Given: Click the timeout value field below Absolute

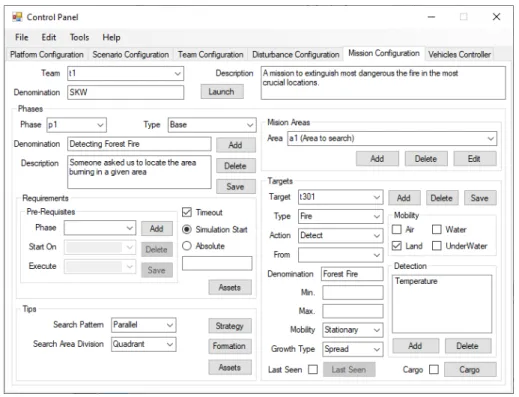Looking at the screenshot, I should pos(217,263).
